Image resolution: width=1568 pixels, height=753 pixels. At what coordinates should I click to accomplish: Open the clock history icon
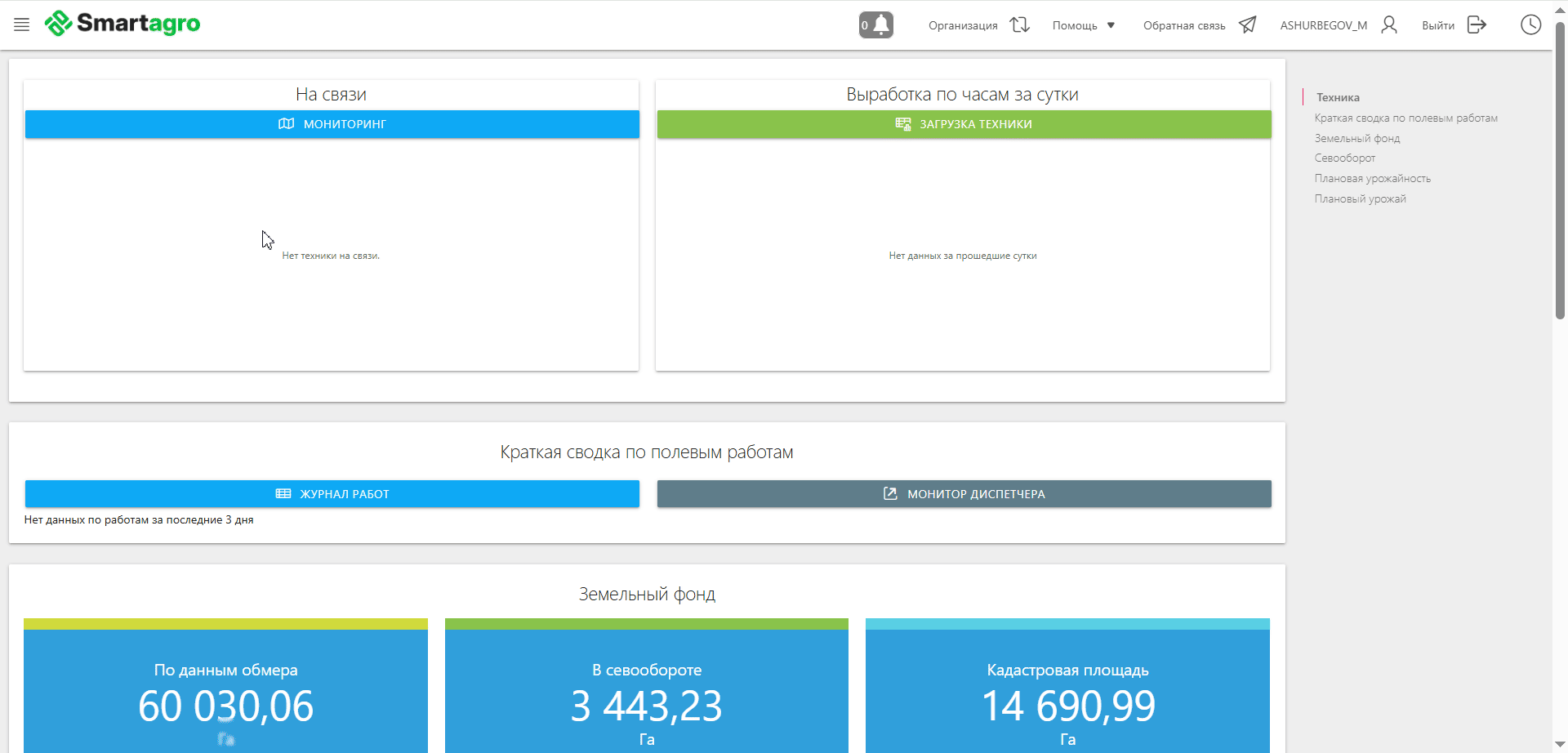coord(1530,25)
